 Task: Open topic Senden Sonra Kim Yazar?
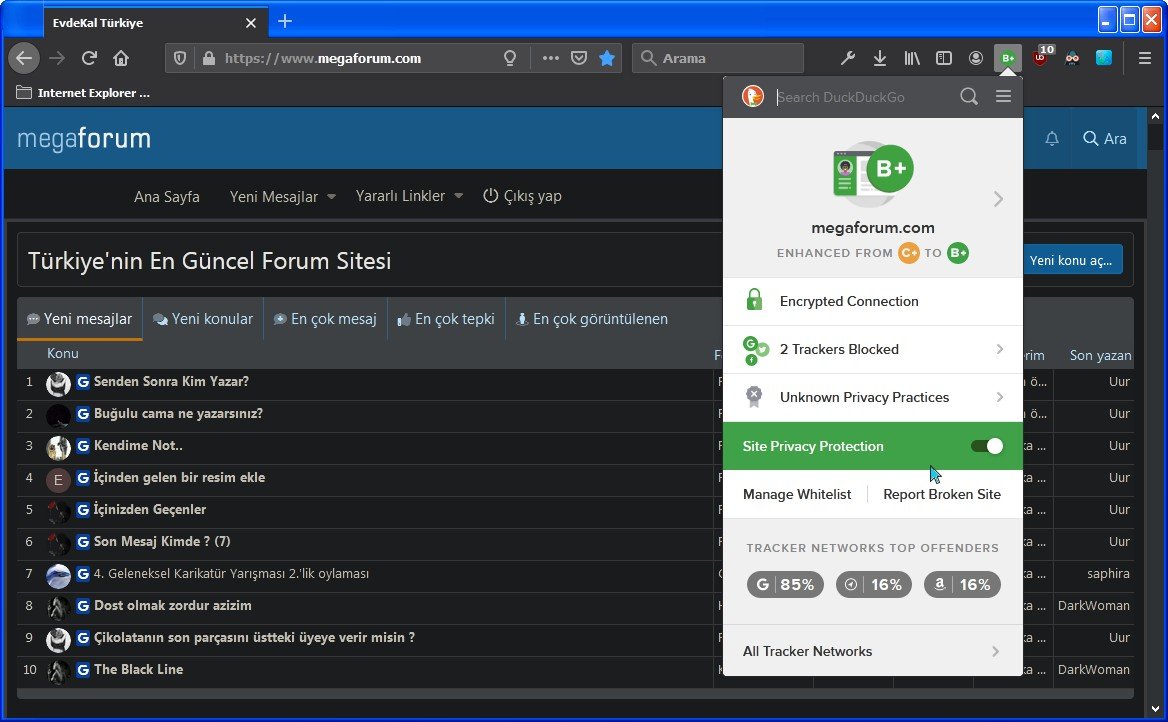click(171, 381)
